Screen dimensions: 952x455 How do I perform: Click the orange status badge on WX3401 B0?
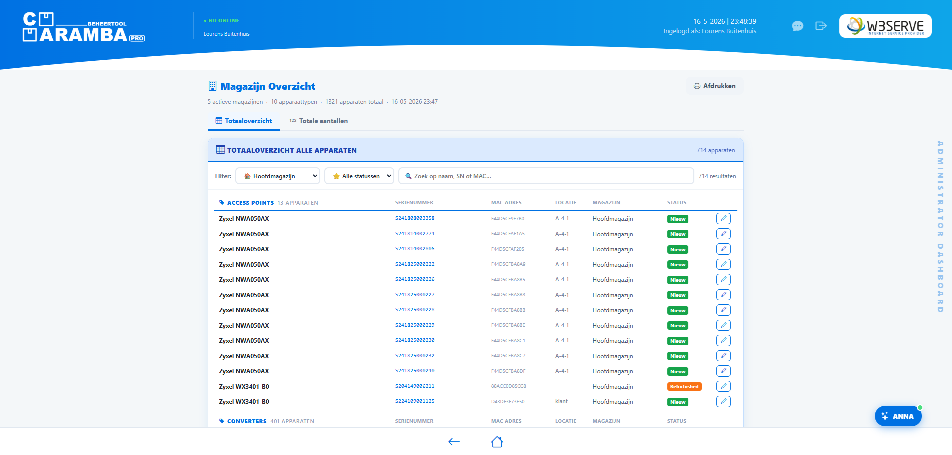tap(684, 386)
